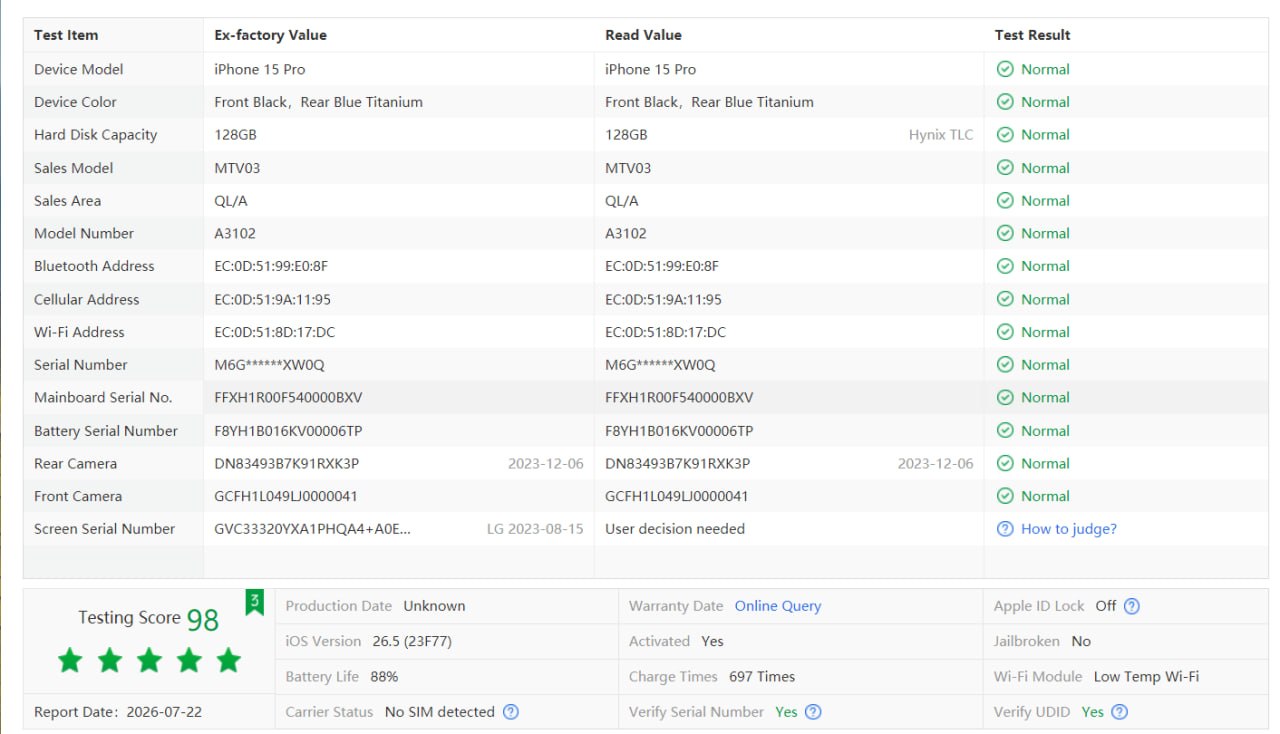
Task: Click ex-factory color Front Black, Rear Blue Titanium
Action: pos(318,102)
